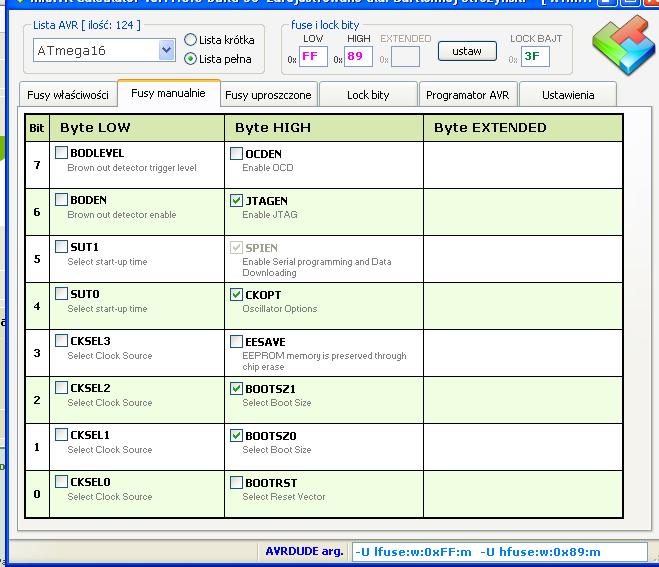Select the Lista krótka radio option
659x567 pixels.
click(190, 40)
